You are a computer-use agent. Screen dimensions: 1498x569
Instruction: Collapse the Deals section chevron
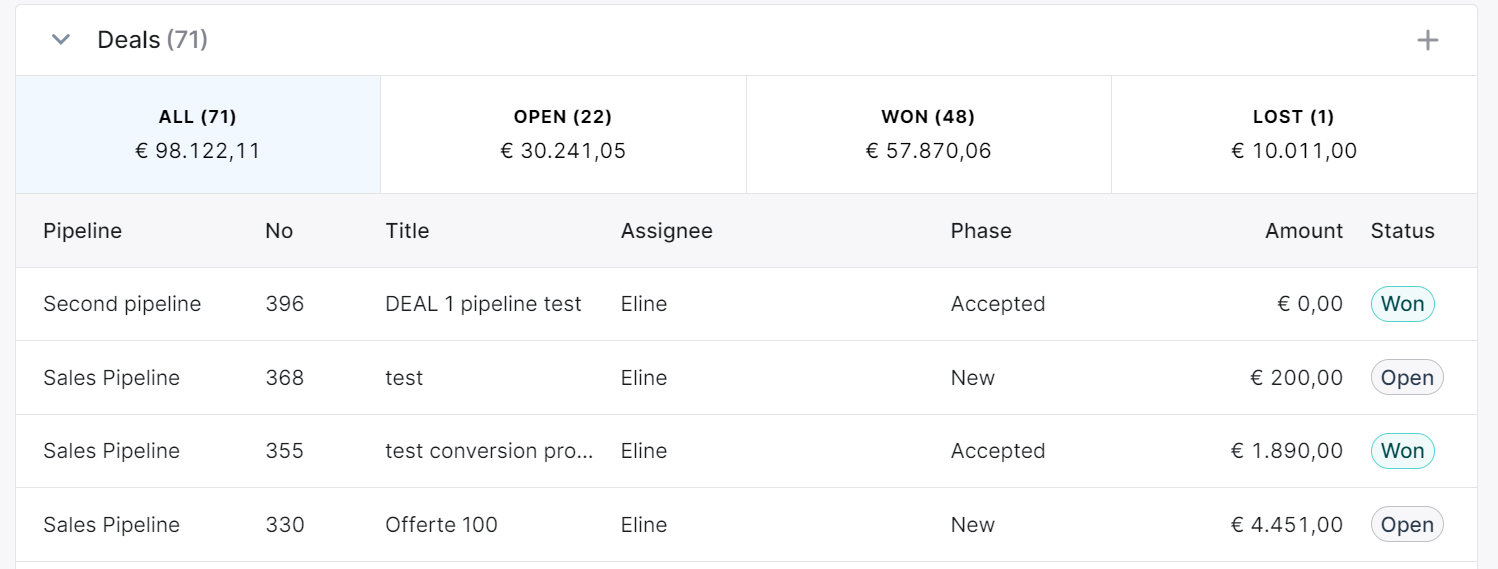(61, 40)
